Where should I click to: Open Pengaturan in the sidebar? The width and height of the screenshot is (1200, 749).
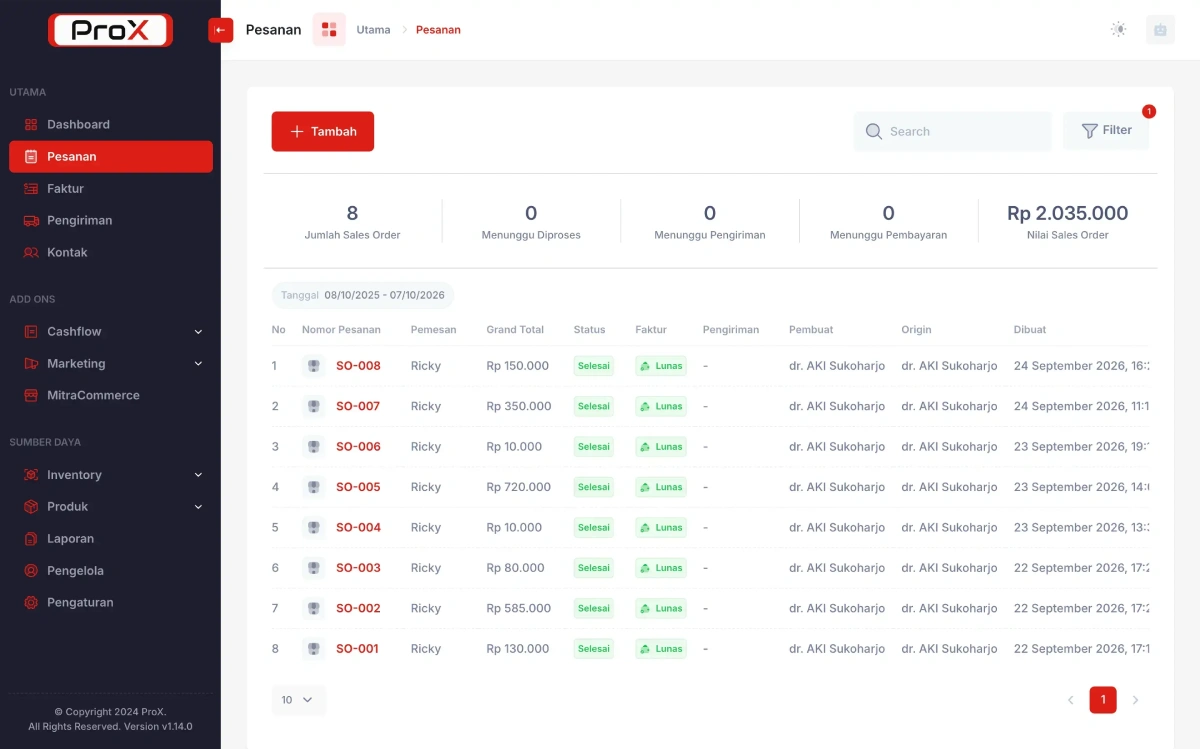click(111, 603)
